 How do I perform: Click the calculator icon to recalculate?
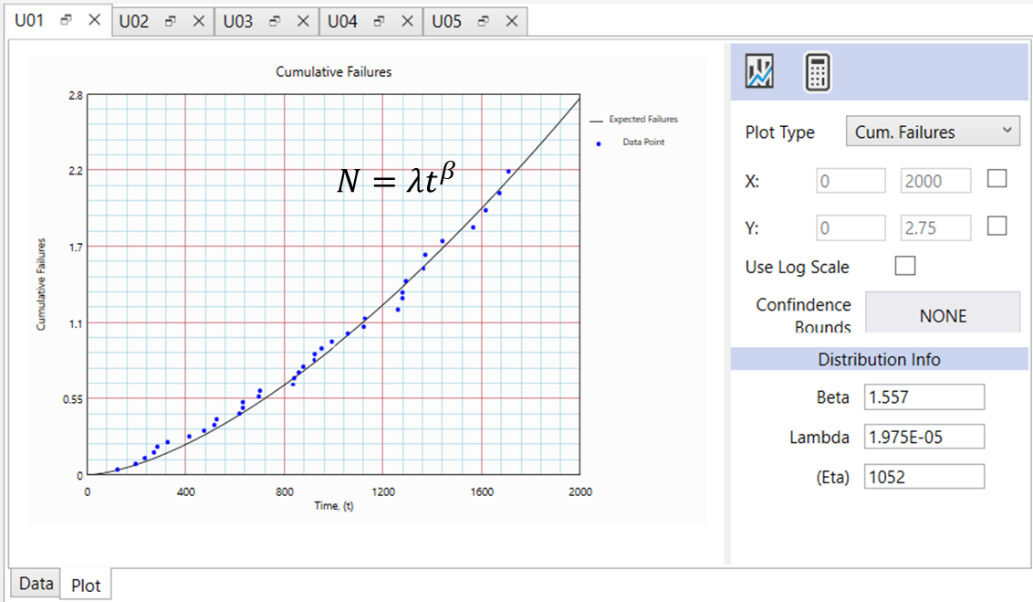click(x=816, y=71)
